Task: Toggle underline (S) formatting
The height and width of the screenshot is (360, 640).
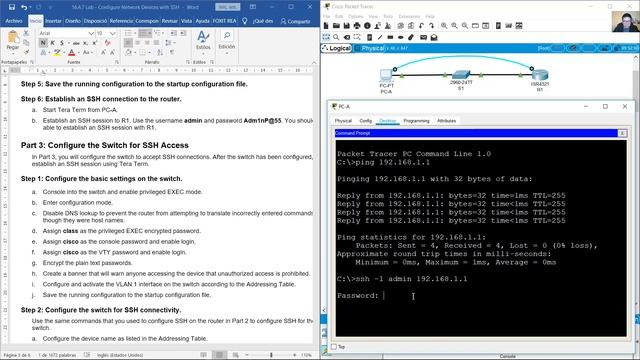Action: [62, 43]
